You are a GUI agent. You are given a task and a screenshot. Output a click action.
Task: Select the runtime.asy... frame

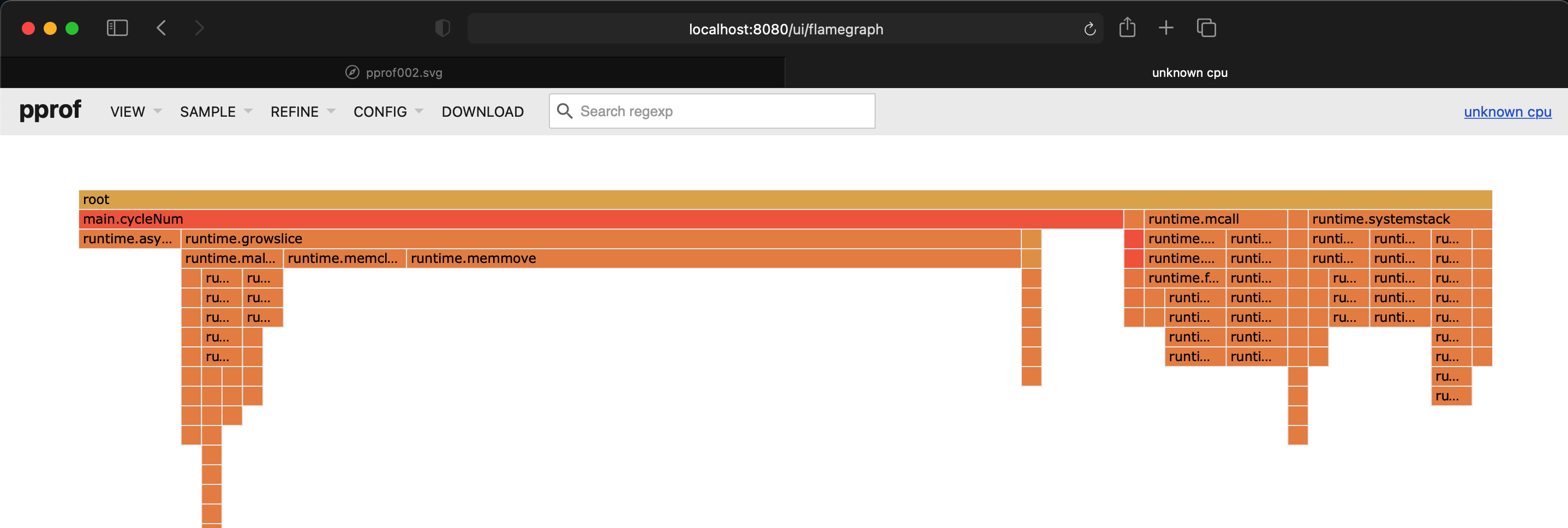(x=130, y=238)
